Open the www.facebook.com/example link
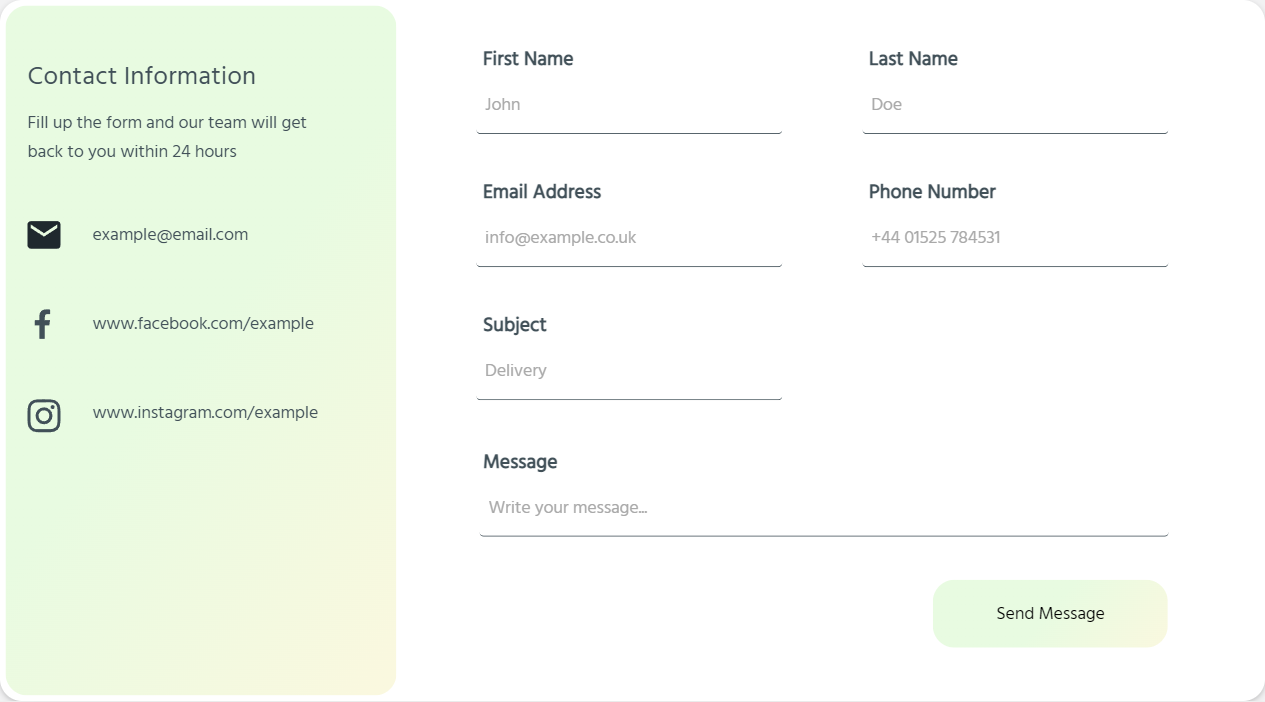 [x=203, y=324]
